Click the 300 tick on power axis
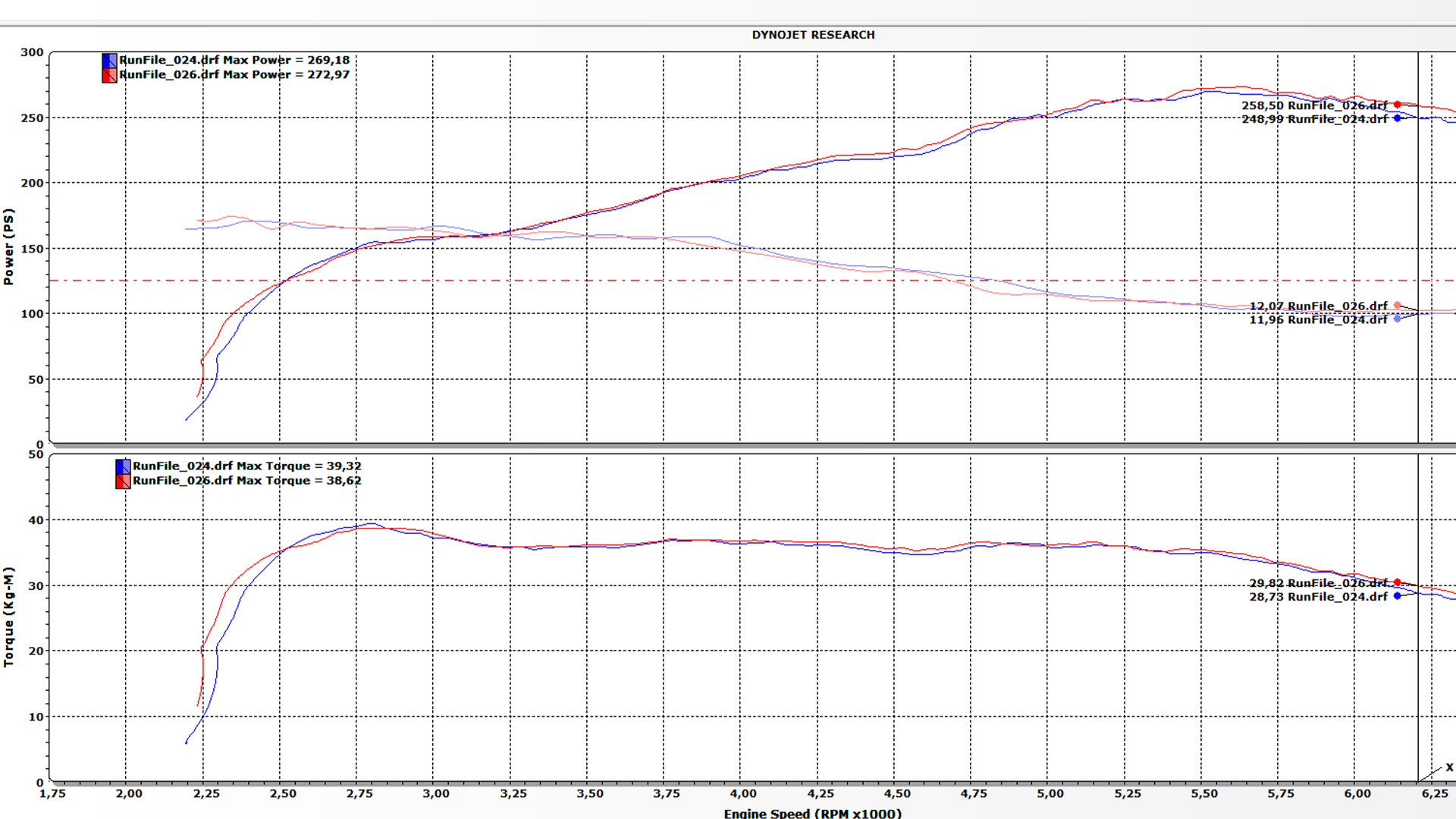Viewport: 1456px width, 819px height. point(32,52)
